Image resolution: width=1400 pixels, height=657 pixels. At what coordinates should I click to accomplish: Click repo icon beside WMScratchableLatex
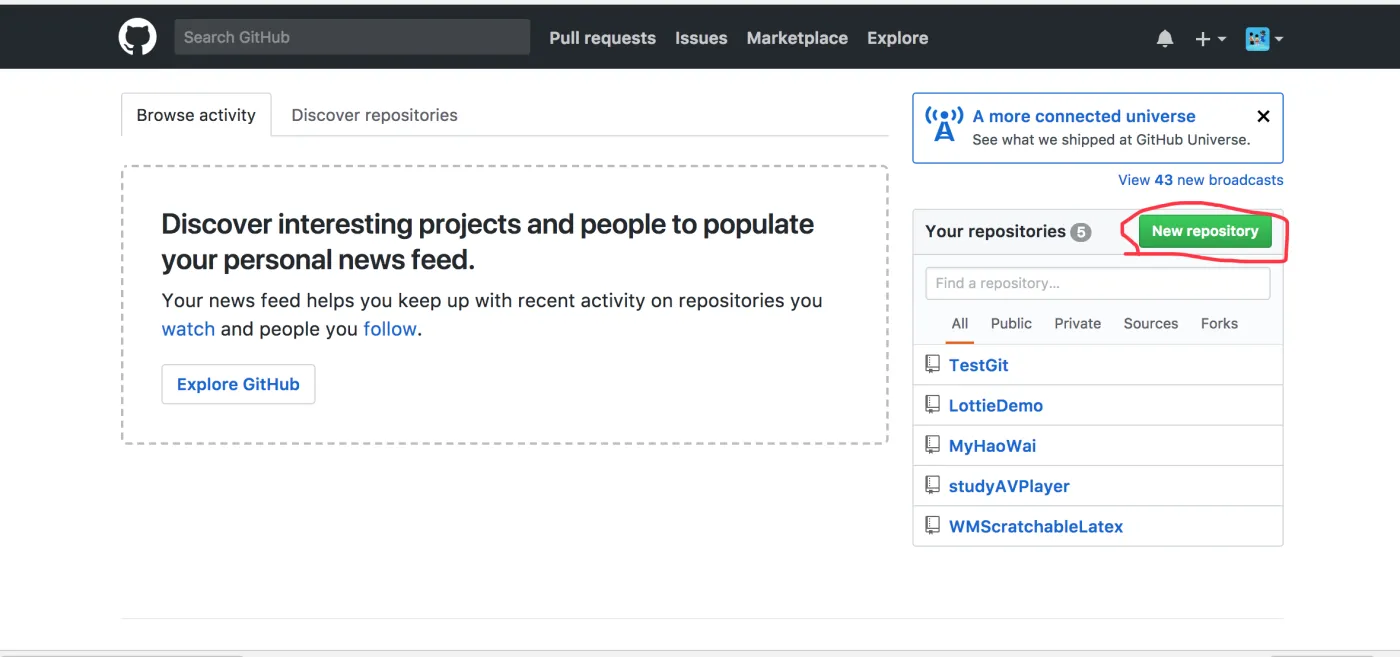point(933,525)
